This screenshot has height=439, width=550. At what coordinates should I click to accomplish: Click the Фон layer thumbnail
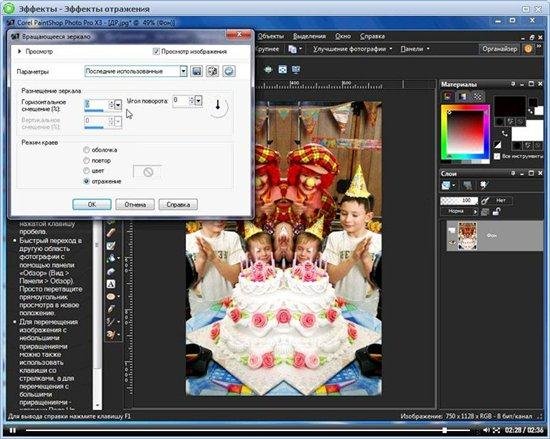click(x=467, y=235)
